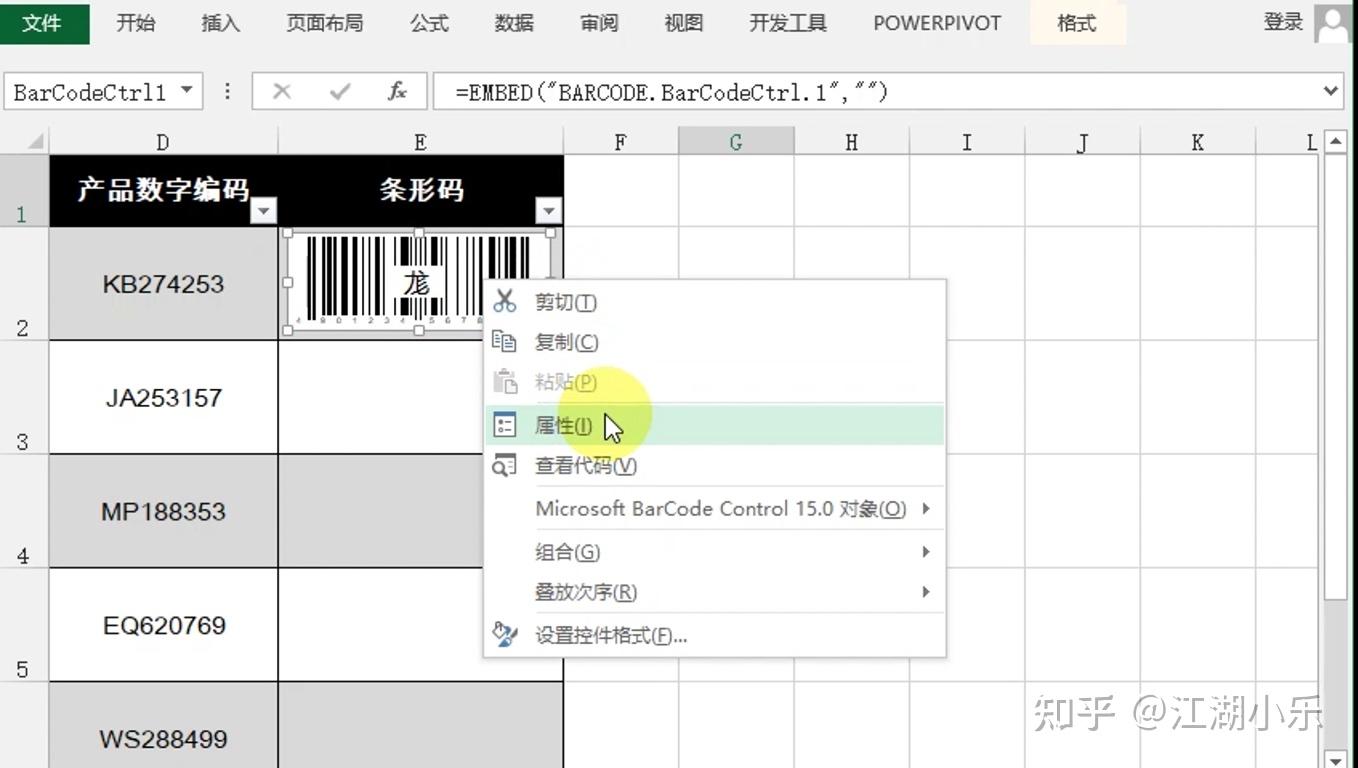The height and width of the screenshot is (768, 1358).
Task: Click the Paste clipboard icon beside 粘贴
Action: pos(503,381)
